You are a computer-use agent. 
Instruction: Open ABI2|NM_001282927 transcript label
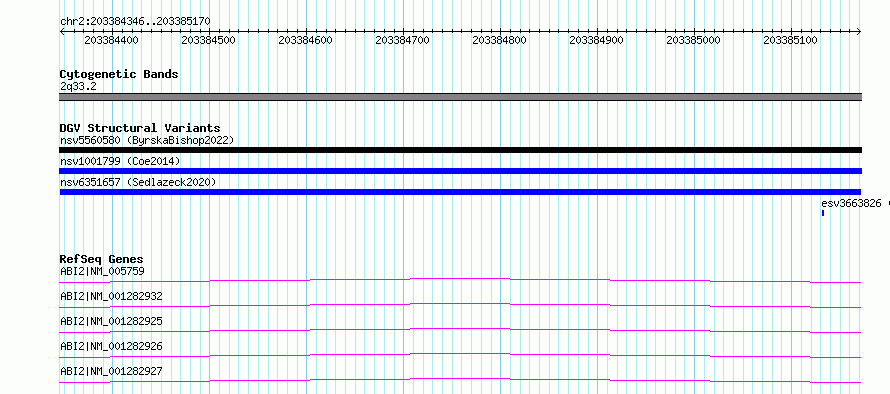111,371
